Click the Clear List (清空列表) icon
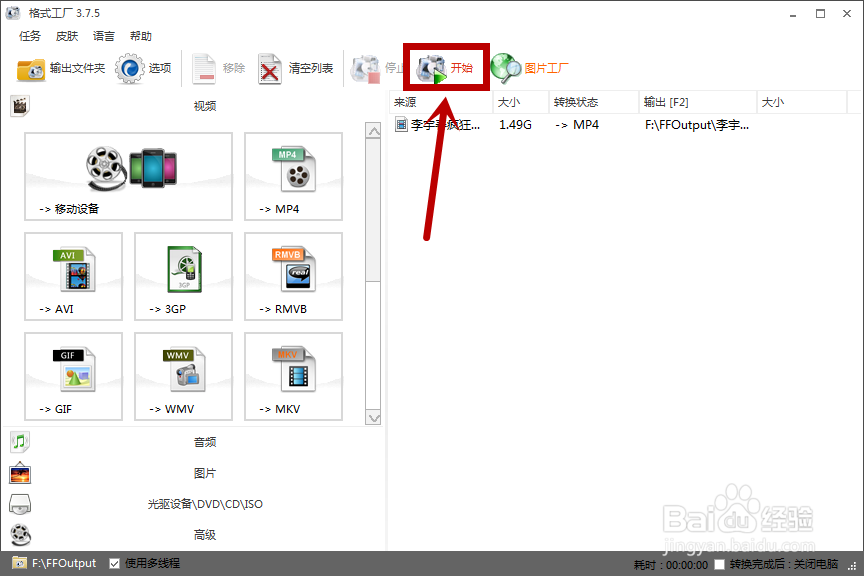This screenshot has width=864, height=576. tap(270, 69)
